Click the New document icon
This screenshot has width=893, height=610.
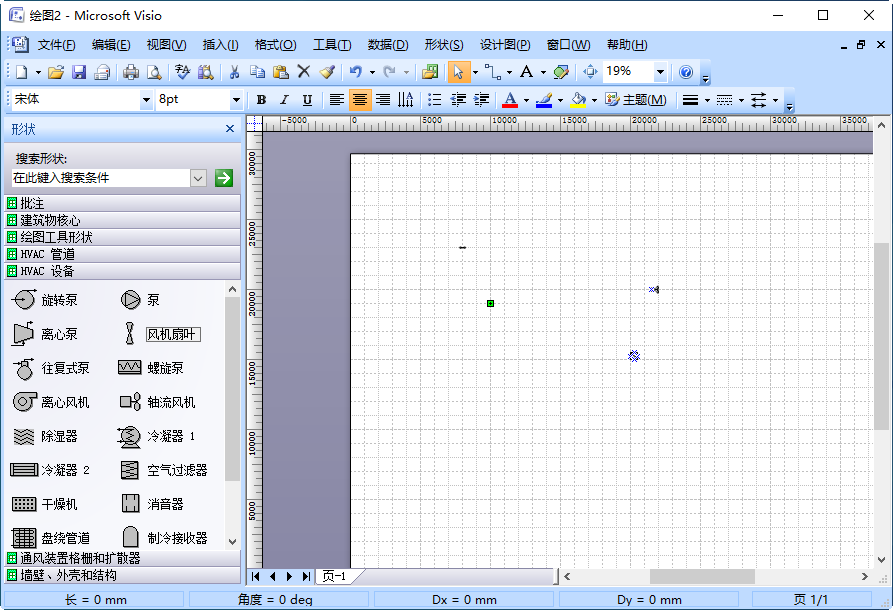click(x=22, y=72)
